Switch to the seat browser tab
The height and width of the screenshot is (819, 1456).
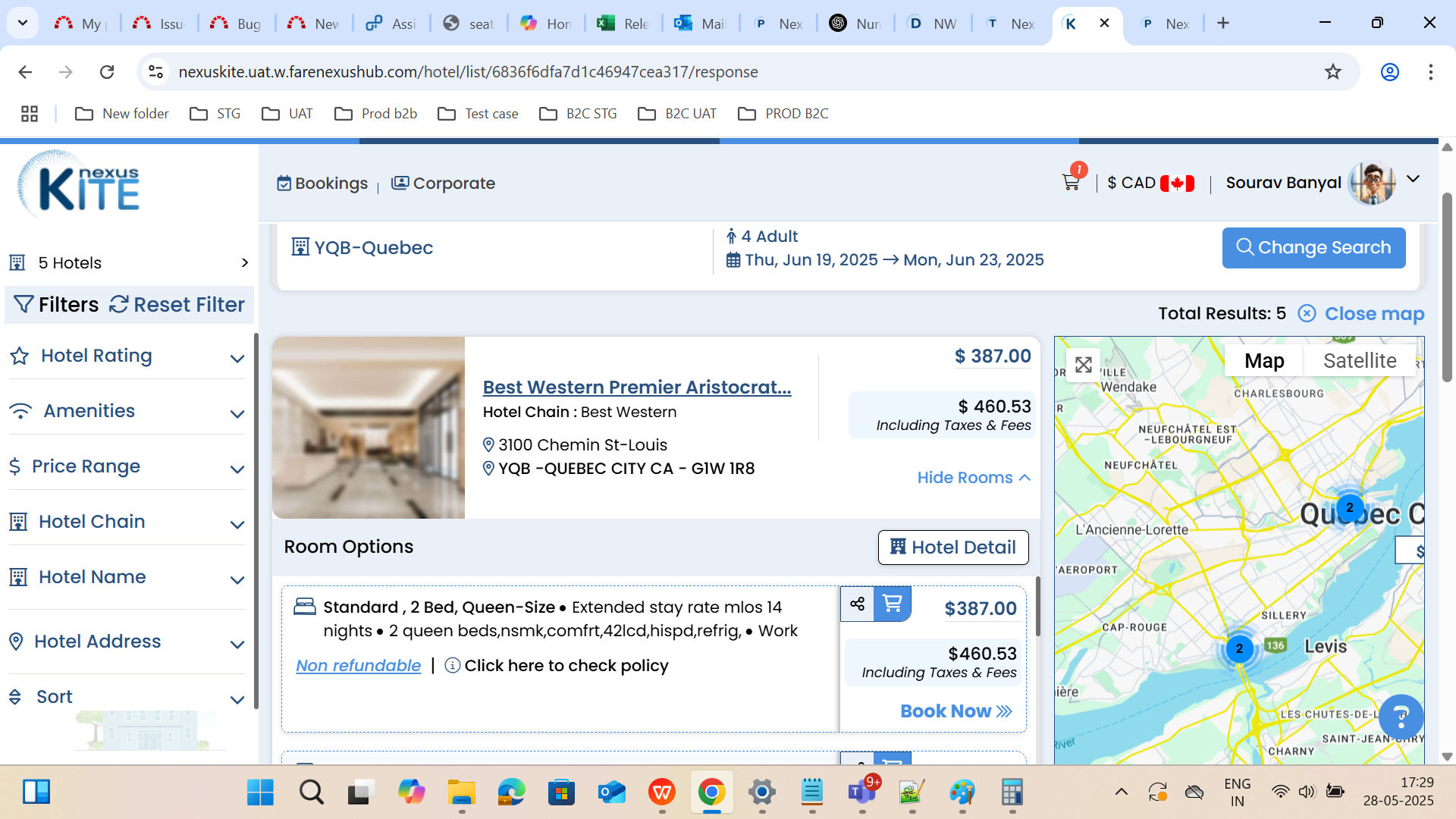[469, 24]
